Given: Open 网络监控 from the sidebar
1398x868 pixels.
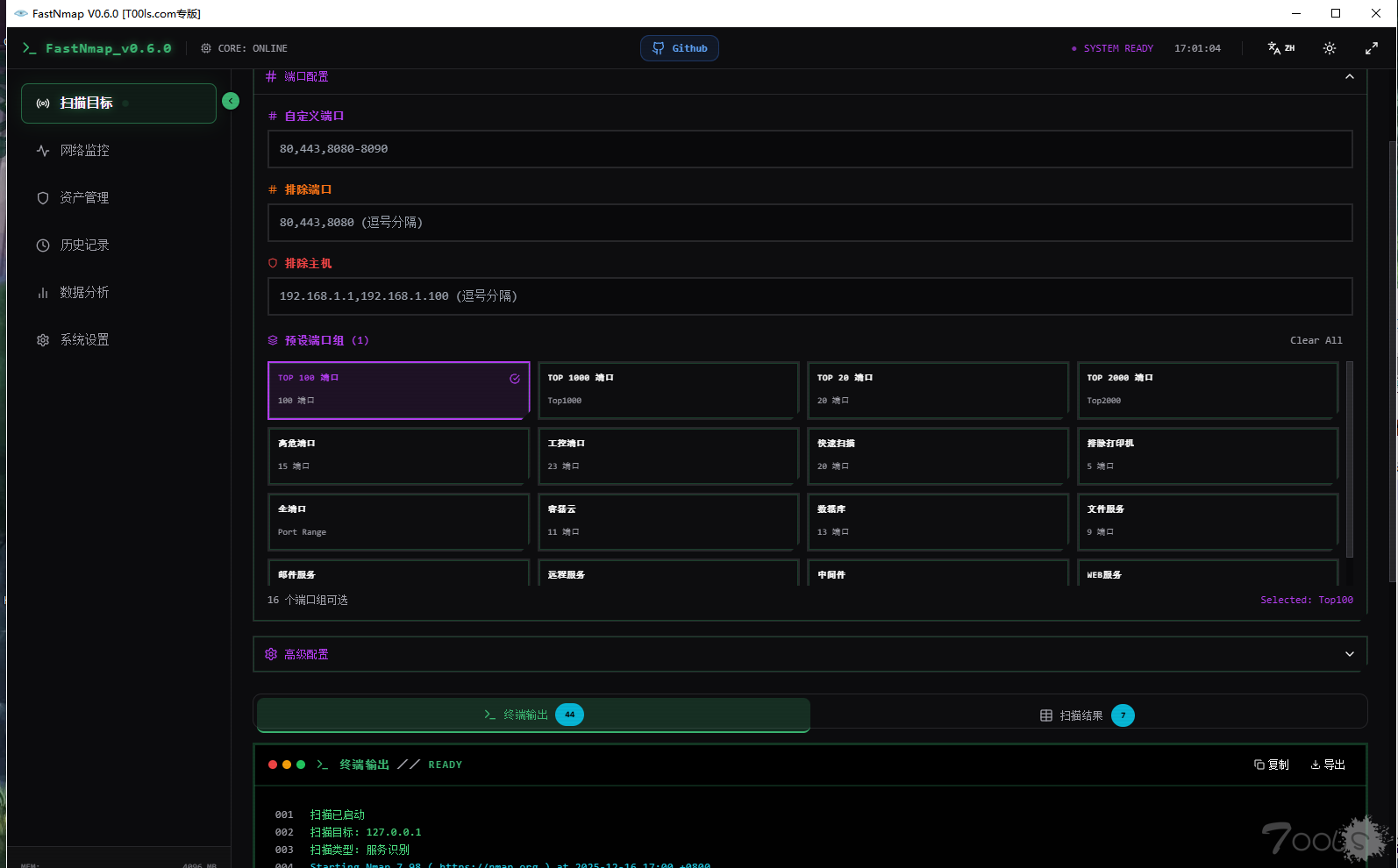Looking at the screenshot, I should [x=84, y=151].
